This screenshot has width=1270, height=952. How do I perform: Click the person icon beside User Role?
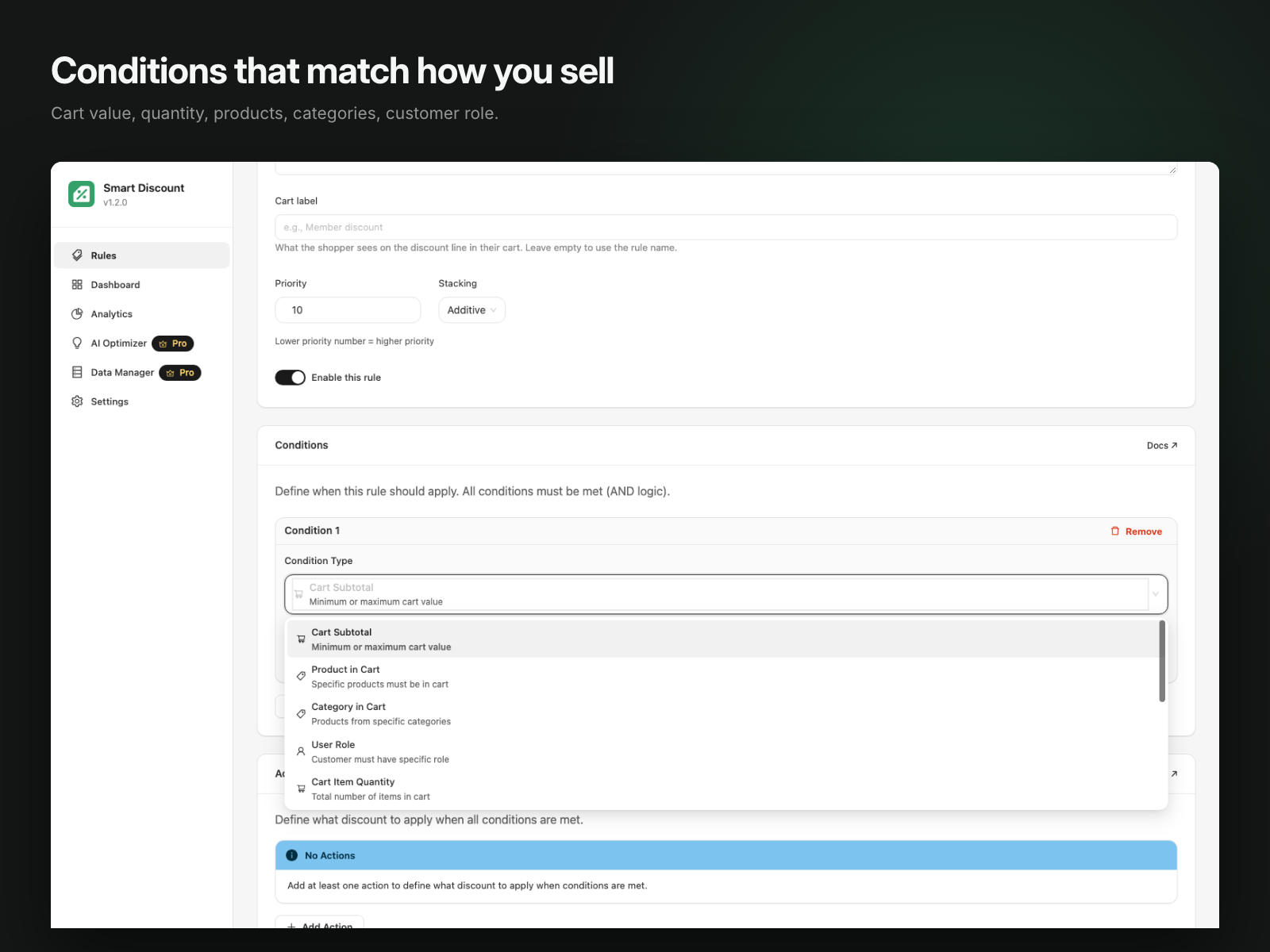pyautogui.click(x=301, y=751)
